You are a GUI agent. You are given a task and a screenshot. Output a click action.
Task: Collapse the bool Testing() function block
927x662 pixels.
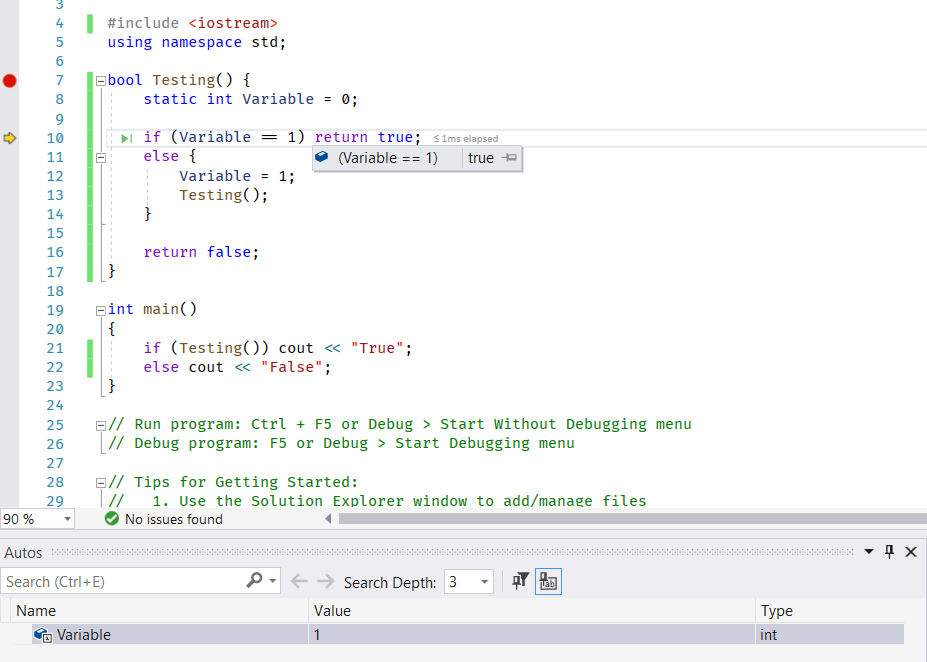tap(101, 81)
